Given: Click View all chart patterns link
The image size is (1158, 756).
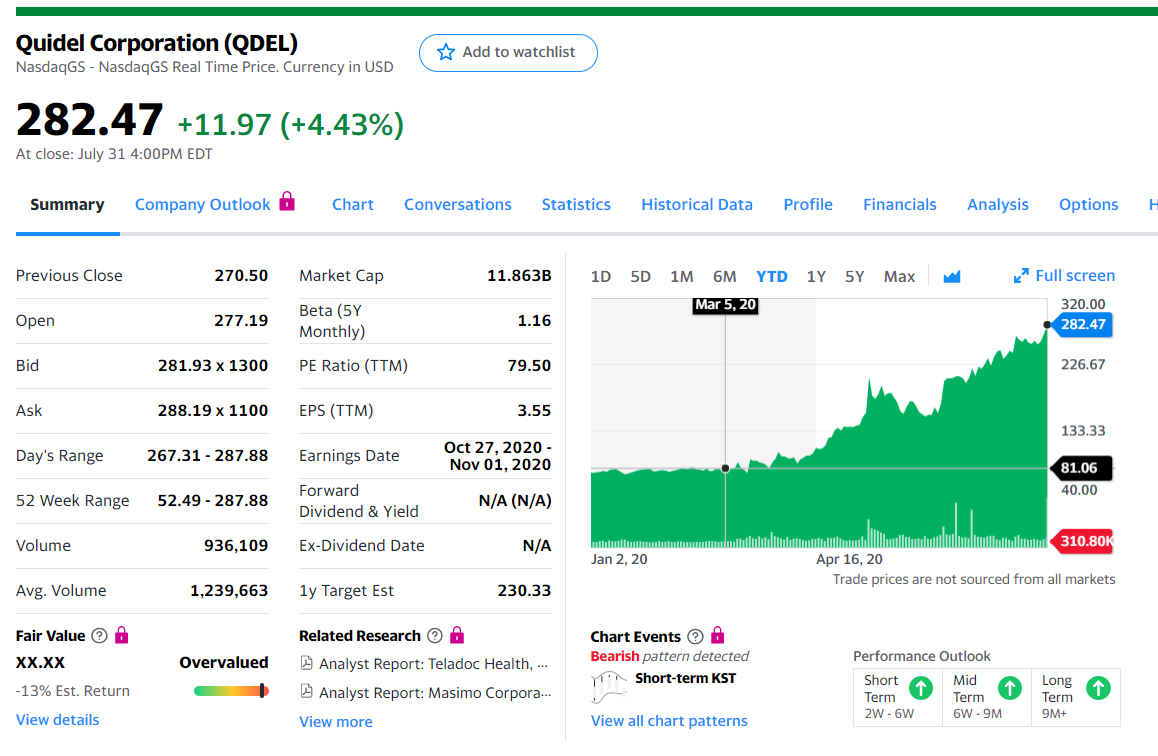Looking at the screenshot, I should (669, 721).
